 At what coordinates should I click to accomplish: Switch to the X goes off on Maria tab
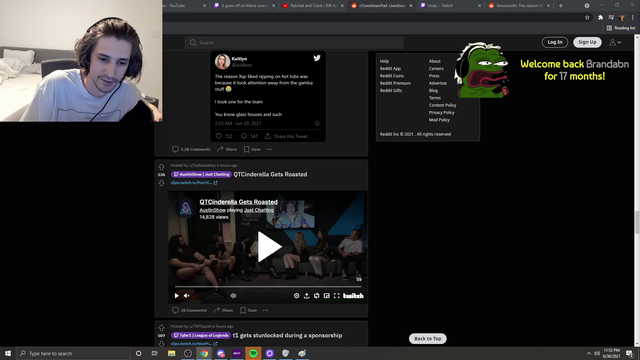[244, 6]
